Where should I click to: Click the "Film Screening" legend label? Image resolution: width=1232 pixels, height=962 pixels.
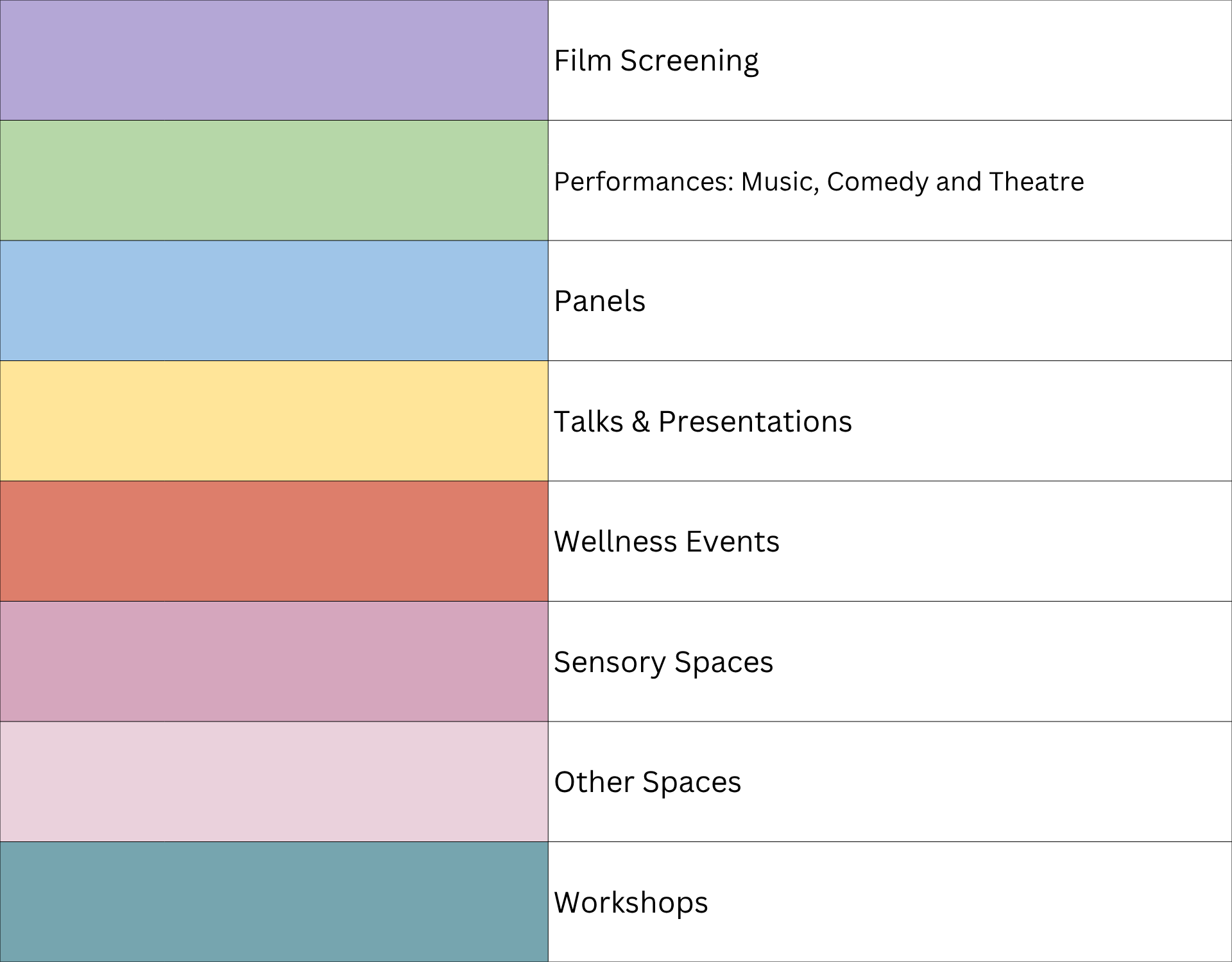click(656, 61)
